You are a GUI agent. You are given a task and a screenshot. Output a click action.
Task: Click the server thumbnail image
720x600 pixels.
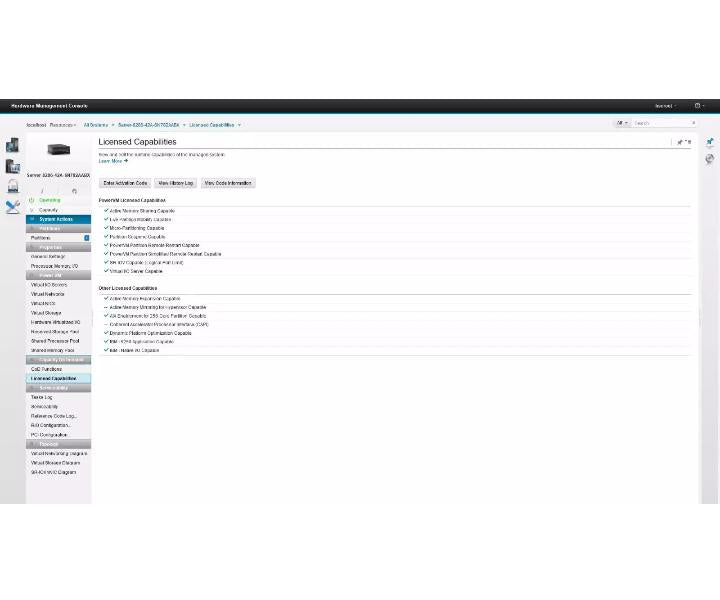click(59, 149)
